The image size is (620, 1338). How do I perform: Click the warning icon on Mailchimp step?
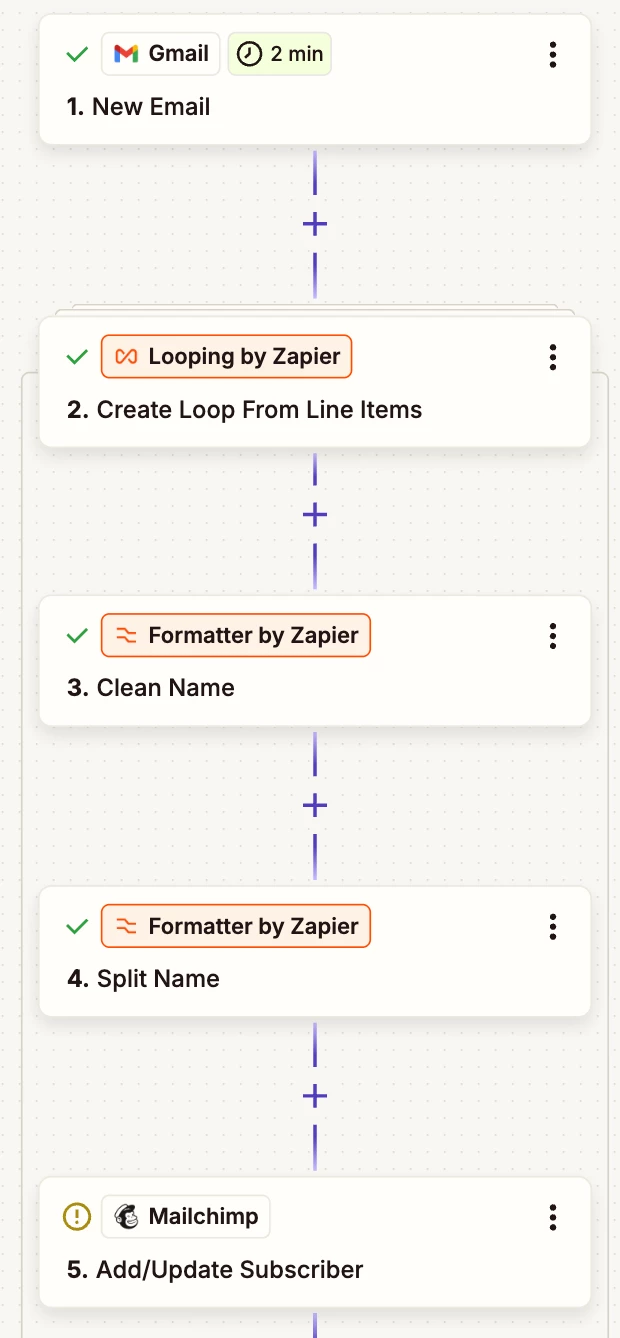tap(76, 1217)
